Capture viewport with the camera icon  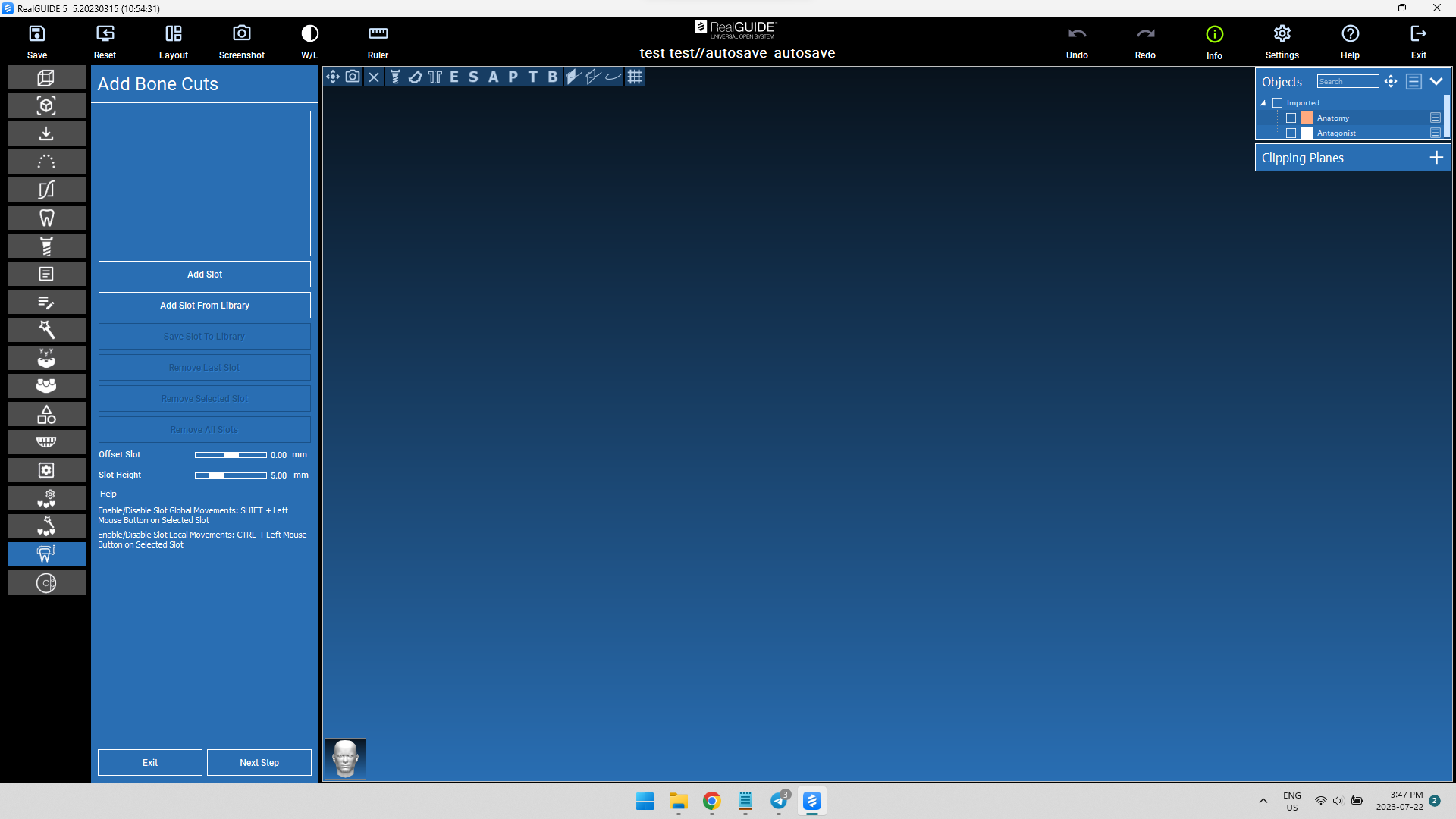tap(353, 77)
